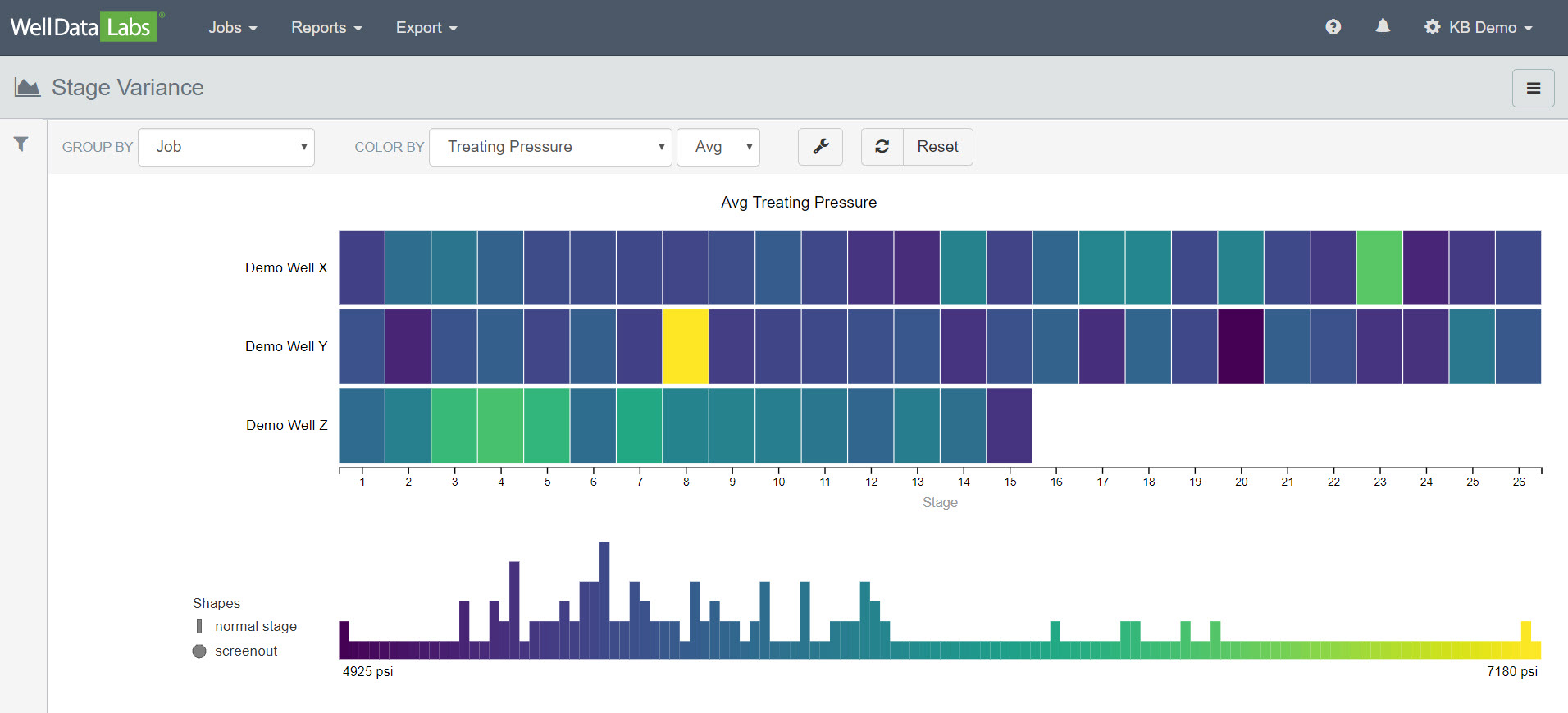
Task: Open the Jobs menu
Action: click(232, 28)
